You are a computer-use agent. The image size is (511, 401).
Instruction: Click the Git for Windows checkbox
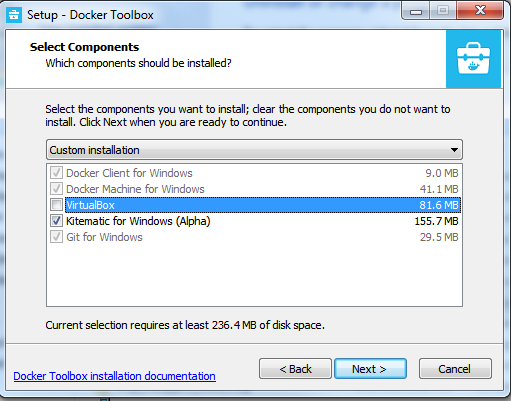tap(56, 237)
